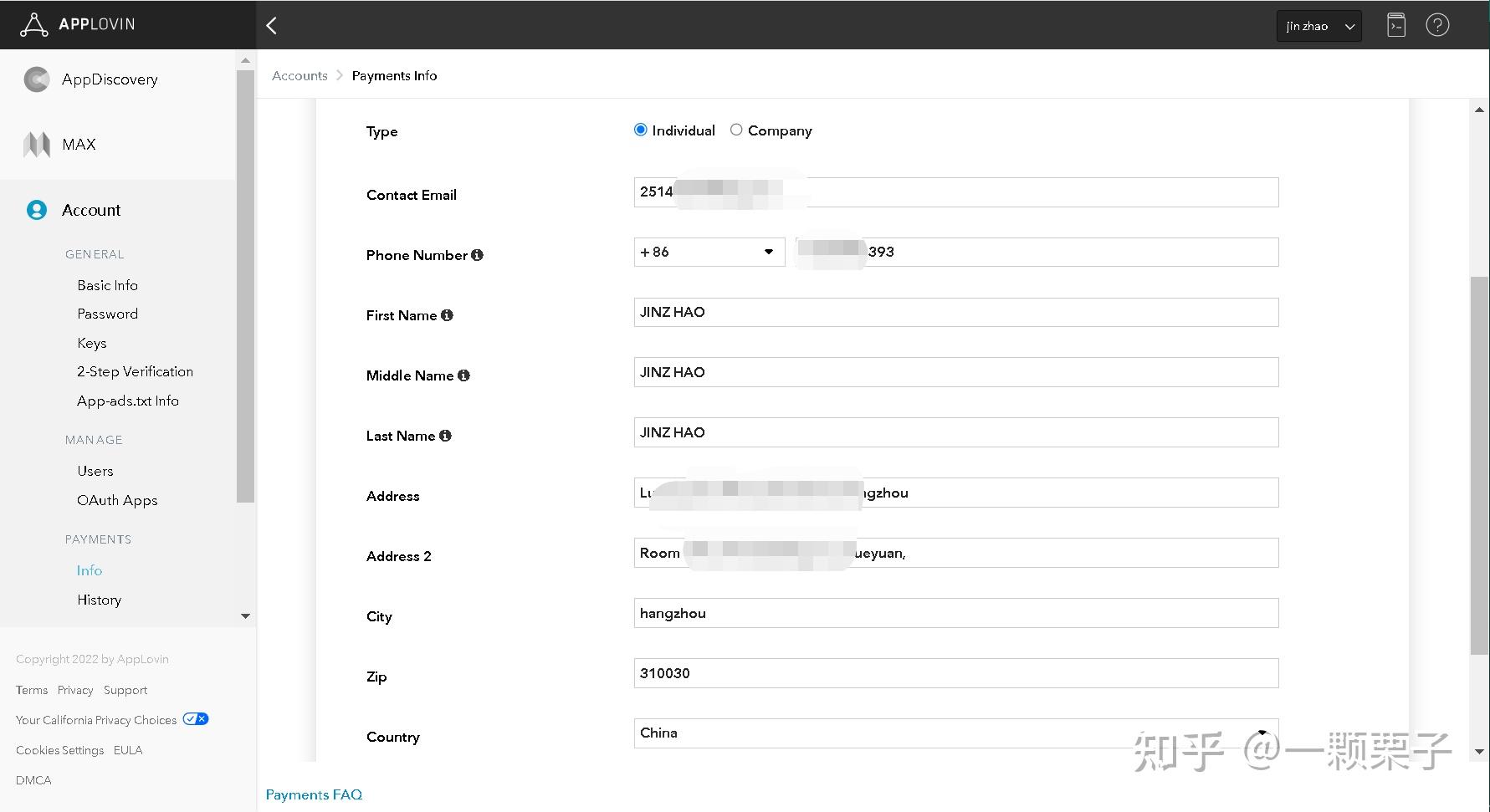The image size is (1490, 812).
Task: Click the Account profile icon
Action: click(x=37, y=210)
